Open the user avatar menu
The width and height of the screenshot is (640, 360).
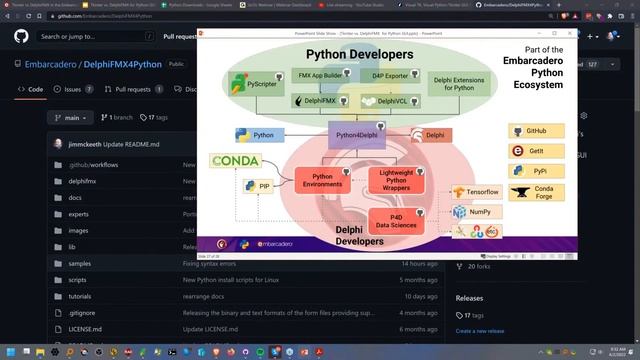click(x=613, y=36)
